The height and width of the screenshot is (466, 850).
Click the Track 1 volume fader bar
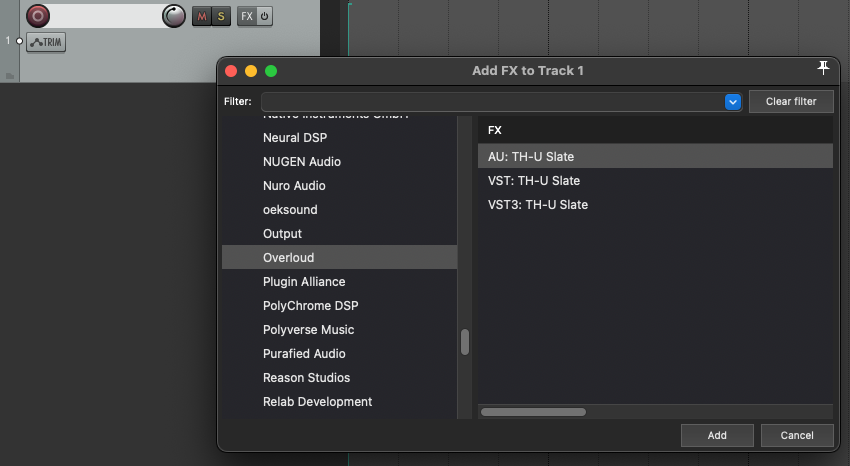tap(106, 16)
